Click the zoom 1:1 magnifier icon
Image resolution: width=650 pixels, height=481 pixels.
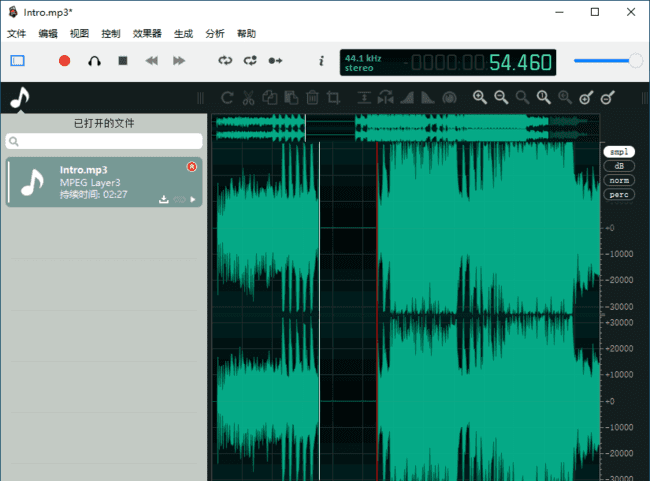[543, 98]
